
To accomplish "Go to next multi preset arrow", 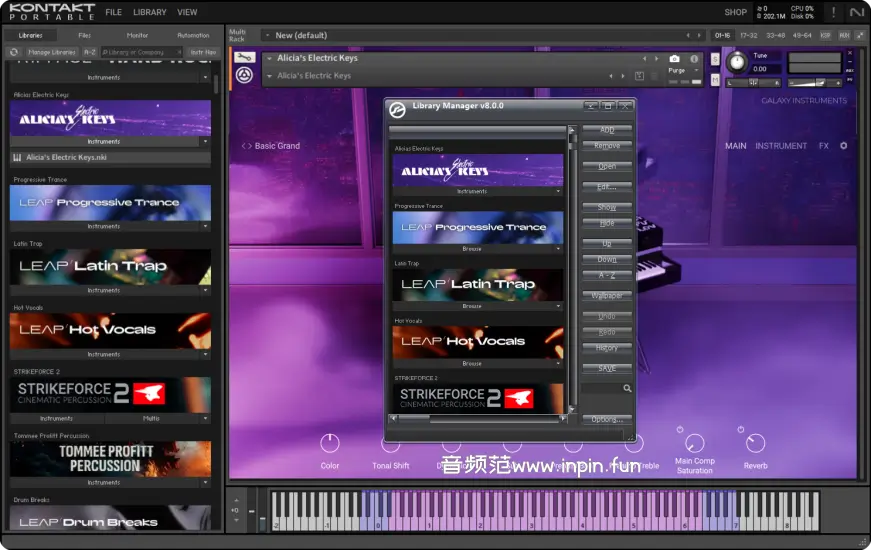I will (699, 35).
